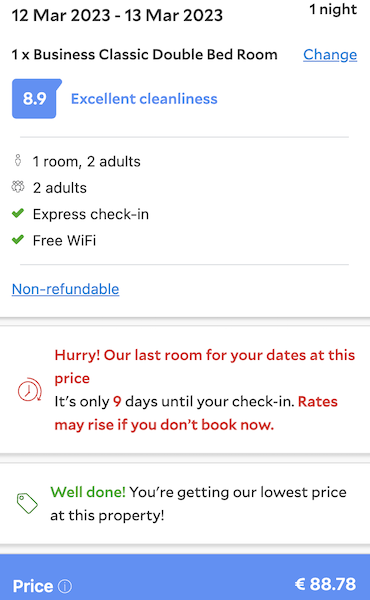This screenshot has height=600, width=370.
Task: Click the Rates may rise warning text
Action: 196,413
